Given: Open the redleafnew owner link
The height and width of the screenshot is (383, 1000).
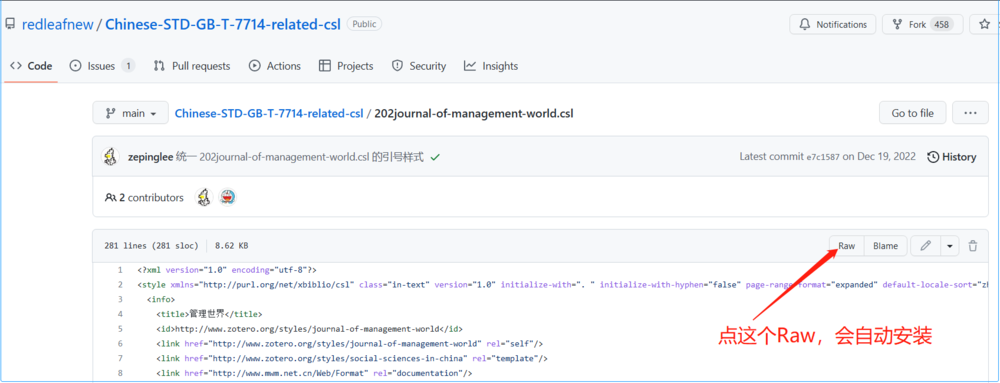Looking at the screenshot, I should pos(57,24).
